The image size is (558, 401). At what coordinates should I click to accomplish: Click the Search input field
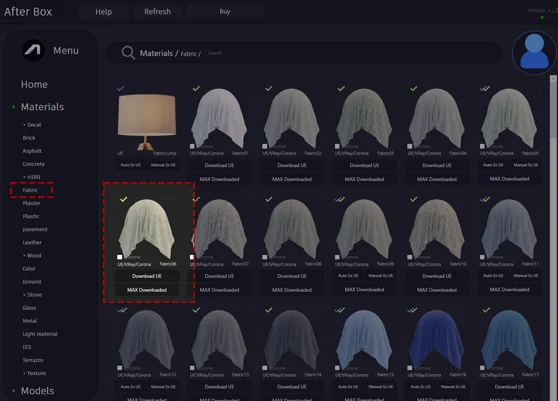(x=352, y=53)
